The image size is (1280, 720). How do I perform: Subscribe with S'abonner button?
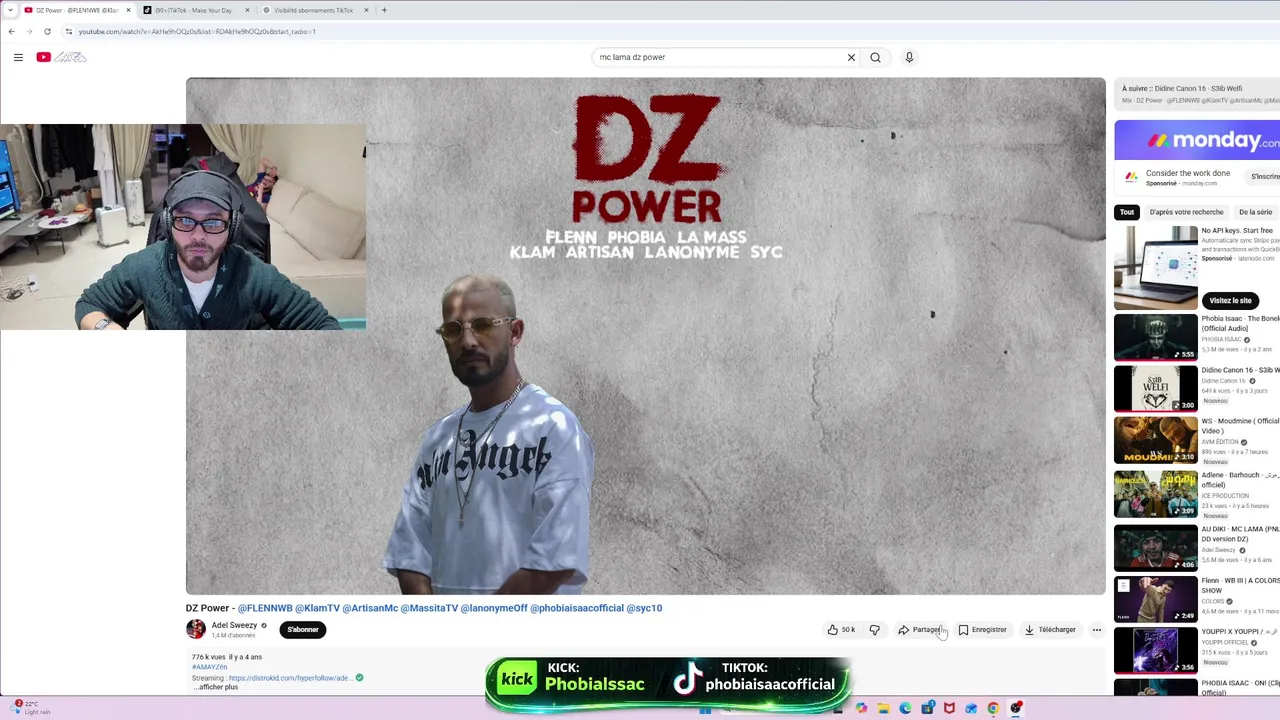pyautogui.click(x=303, y=629)
